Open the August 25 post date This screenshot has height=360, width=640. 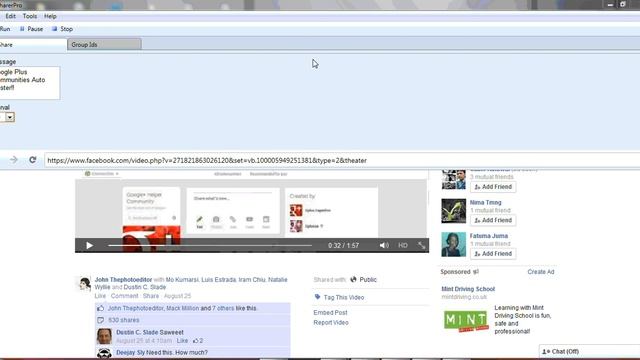click(x=177, y=296)
